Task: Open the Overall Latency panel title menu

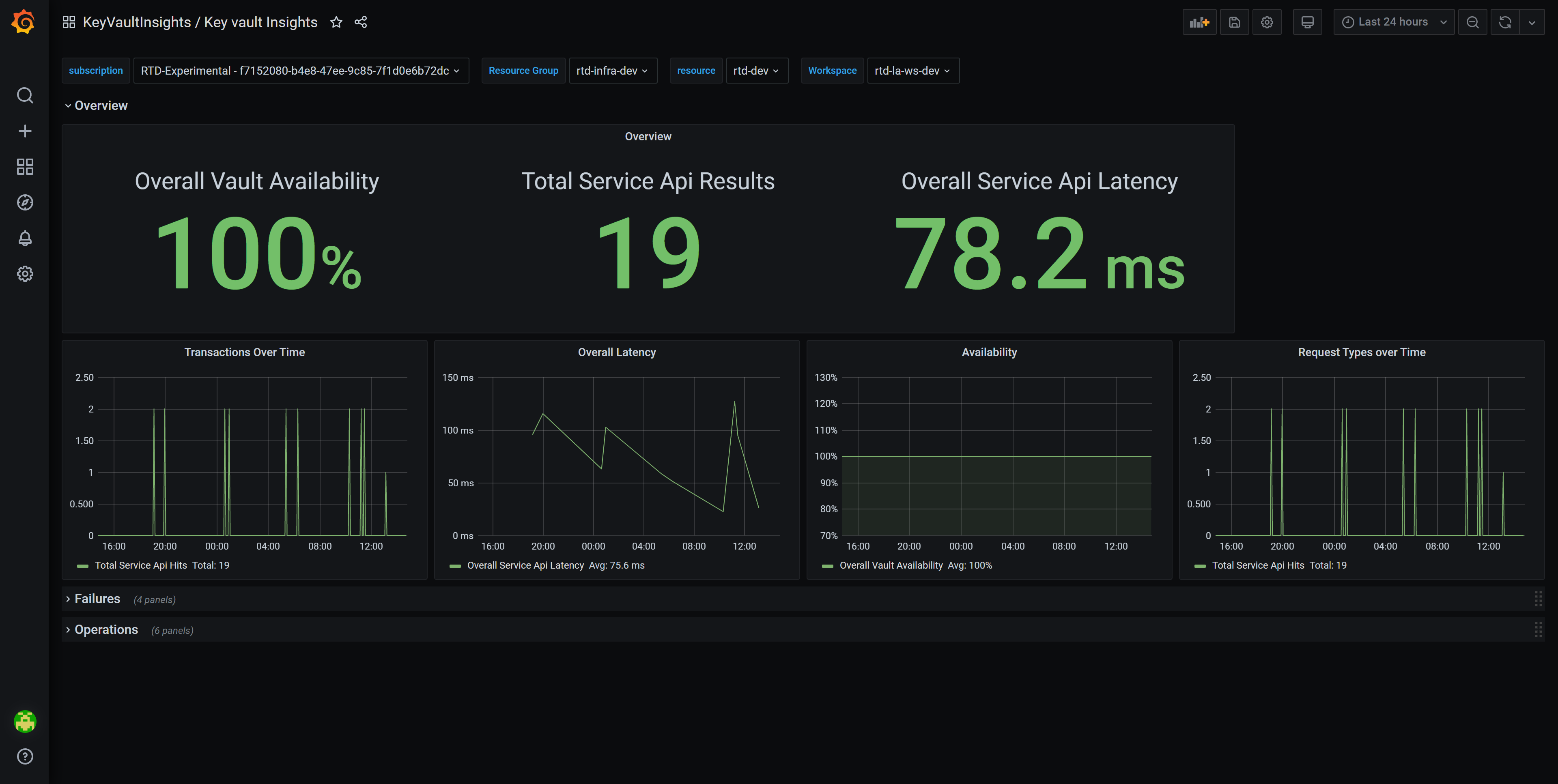Action: click(616, 352)
